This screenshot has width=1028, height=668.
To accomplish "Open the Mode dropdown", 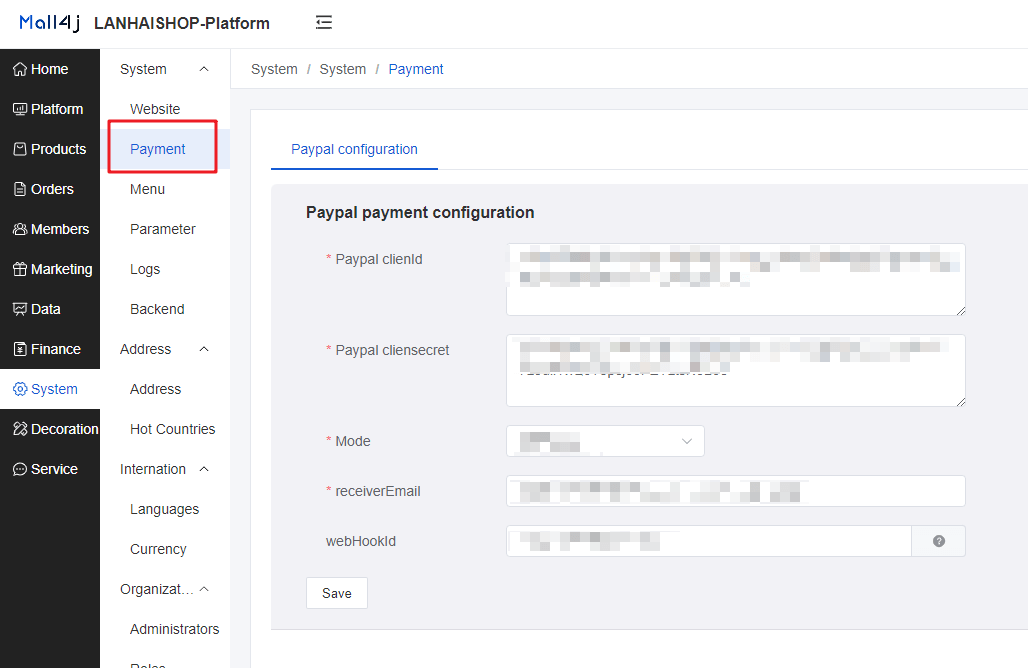I will pos(605,441).
